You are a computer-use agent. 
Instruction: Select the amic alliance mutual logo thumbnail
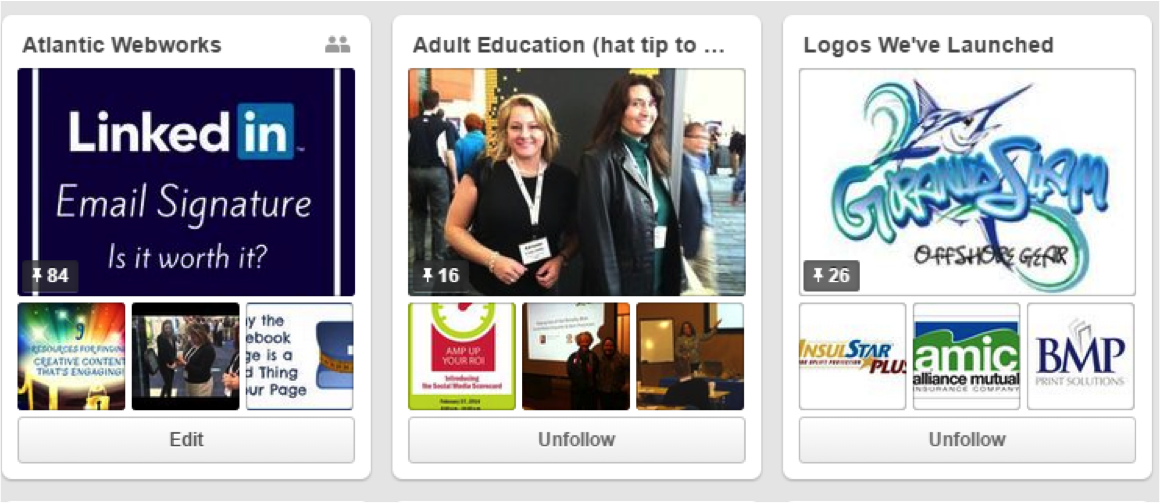966,356
